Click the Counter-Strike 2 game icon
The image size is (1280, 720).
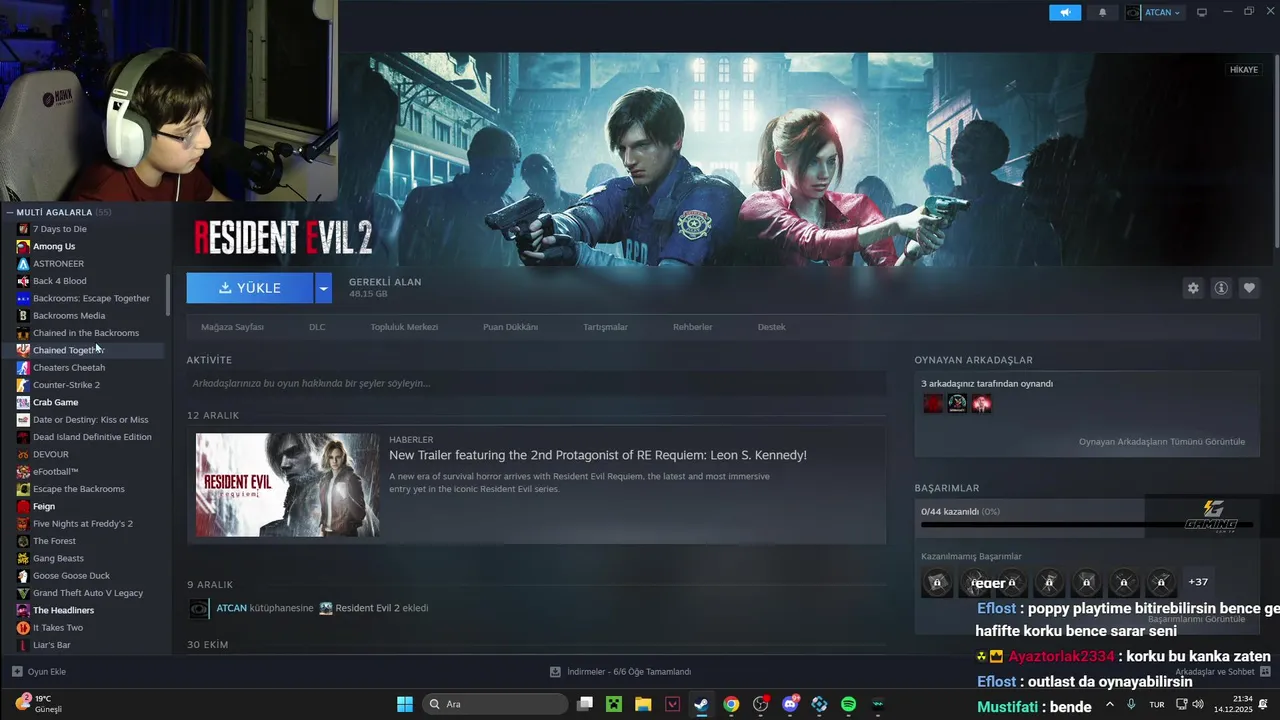pyautogui.click(x=23, y=385)
